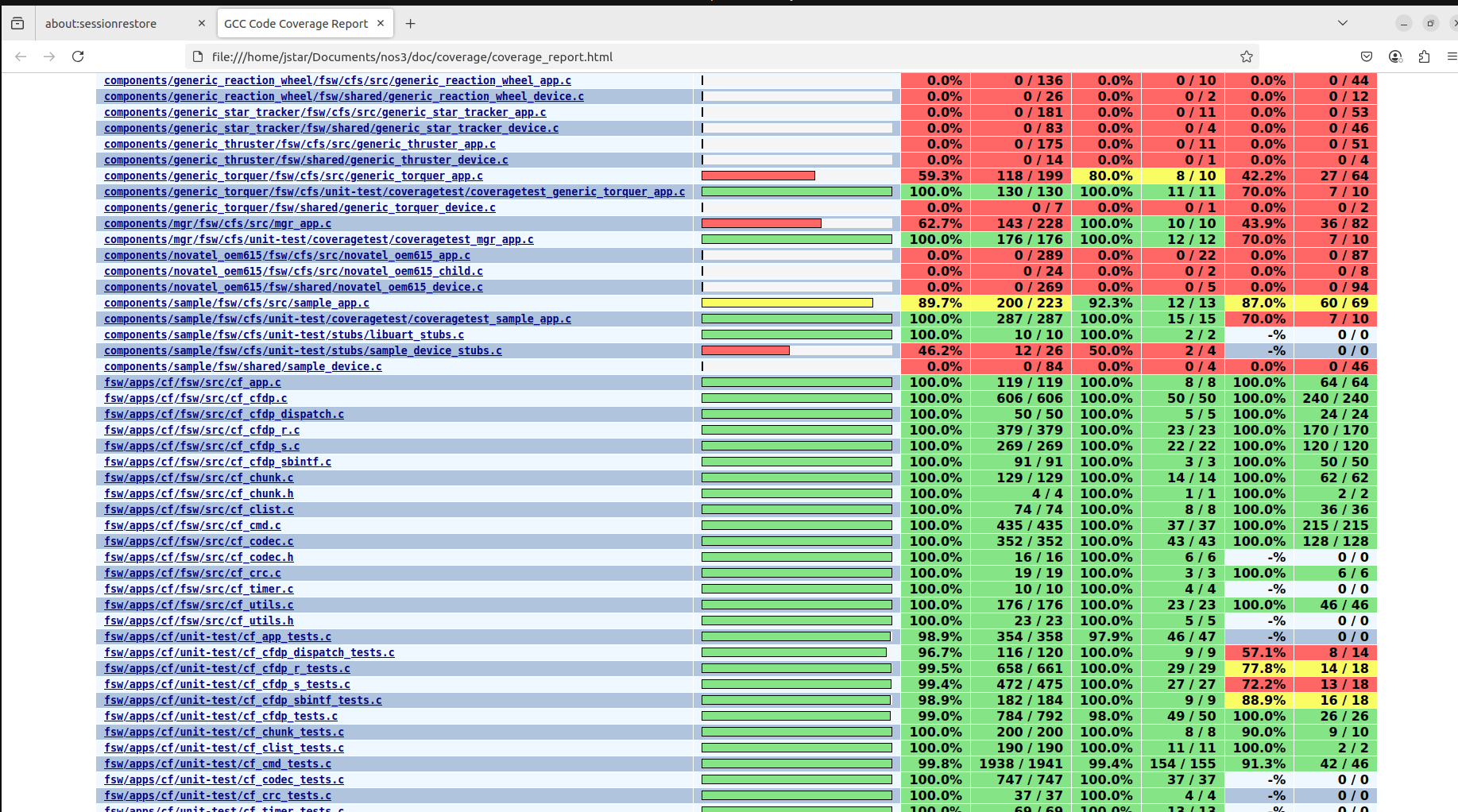
Task: Open the Extensions puzzle icon
Action: tap(1424, 56)
